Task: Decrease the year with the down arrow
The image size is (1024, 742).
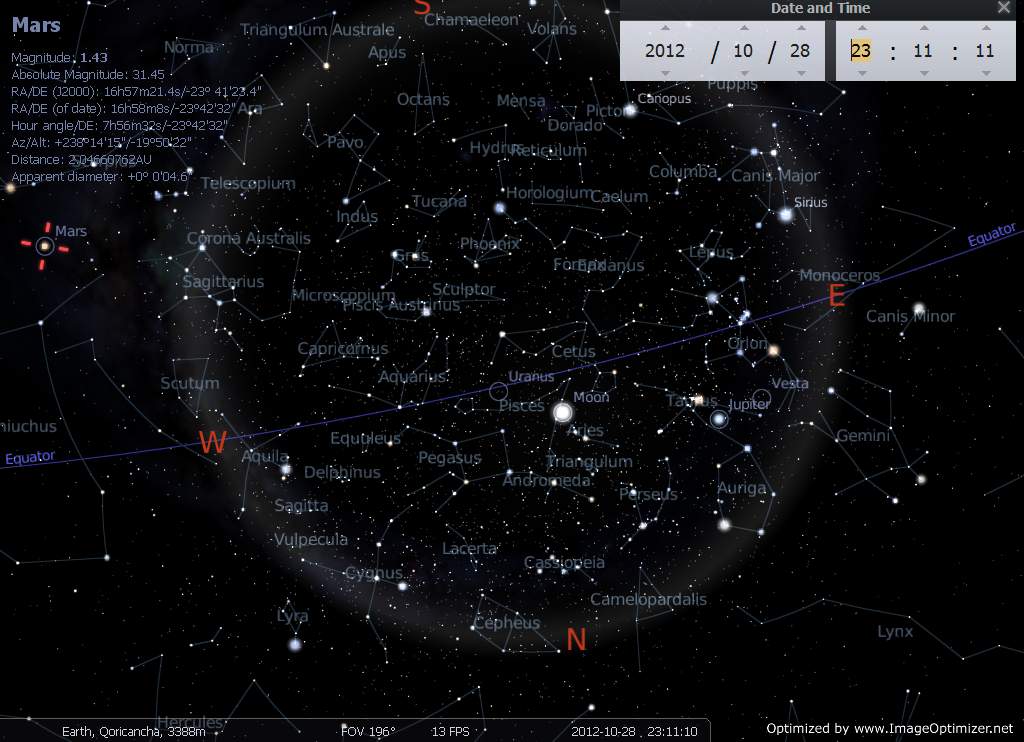Action: tap(665, 72)
